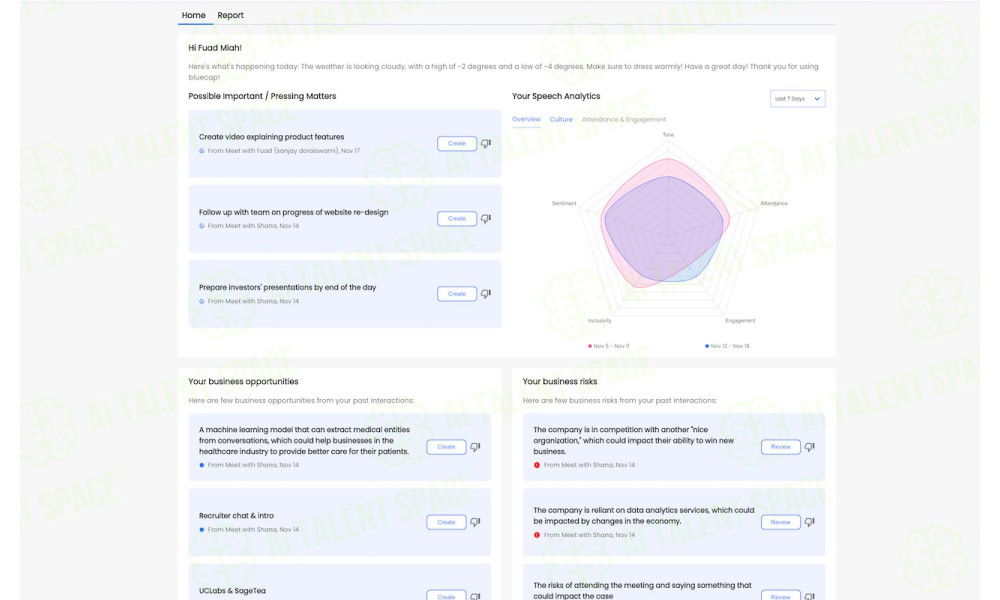The image size is (1000, 600).
Task: Click the source icon on website re-design item
Action: pyautogui.click(x=202, y=226)
